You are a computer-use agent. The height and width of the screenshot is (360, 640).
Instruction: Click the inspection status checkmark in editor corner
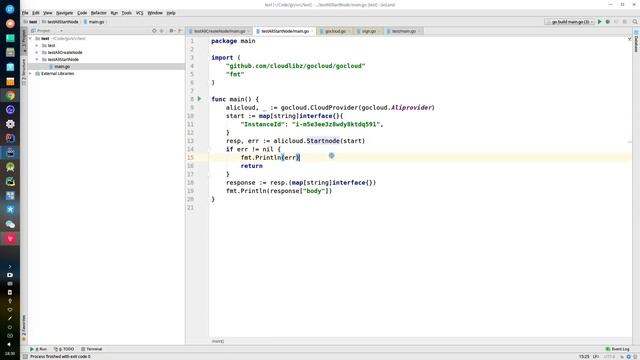point(629,38)
